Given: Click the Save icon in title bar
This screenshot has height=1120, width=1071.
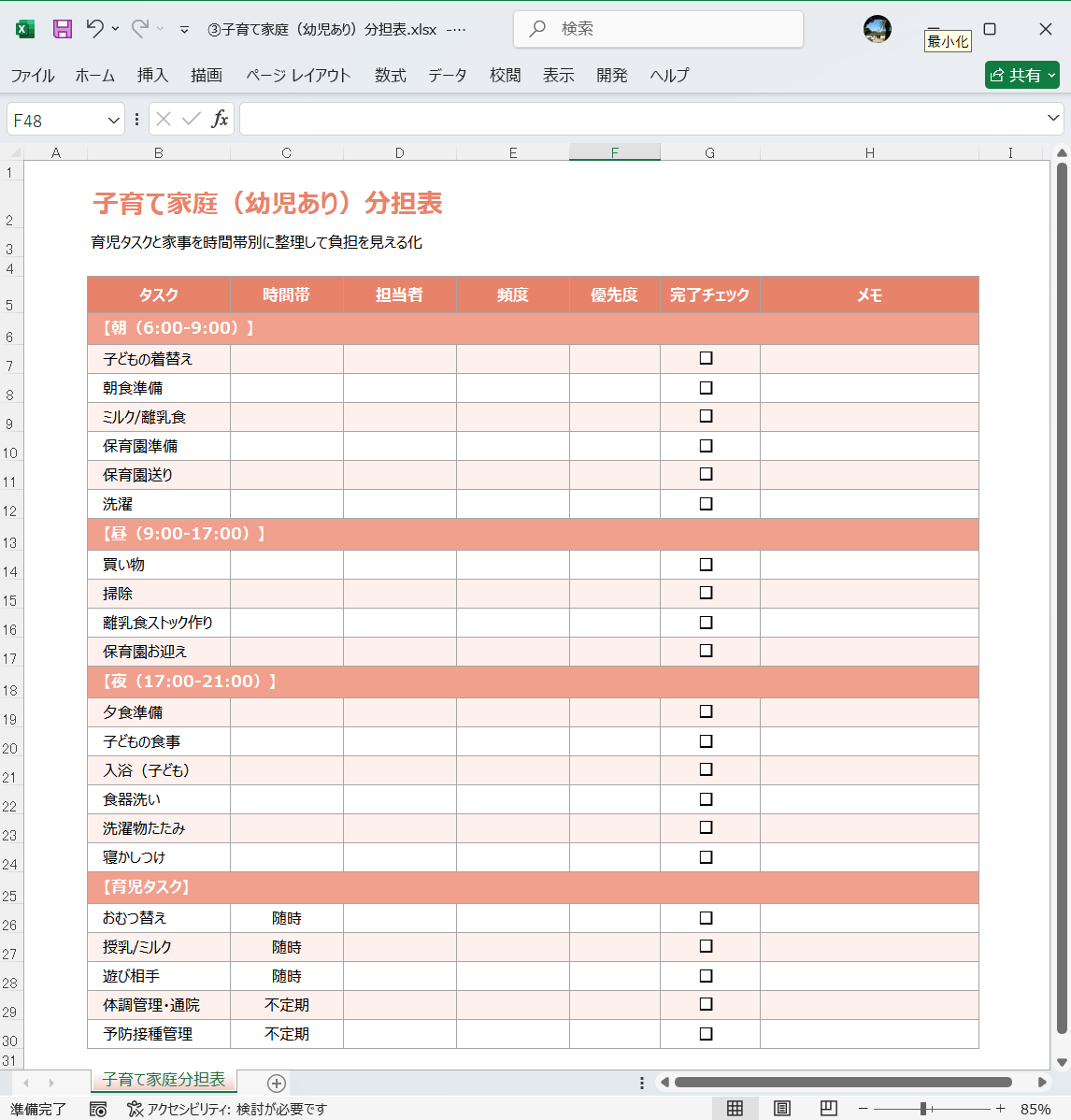Looking at the screenshot, I should (62, 29).
